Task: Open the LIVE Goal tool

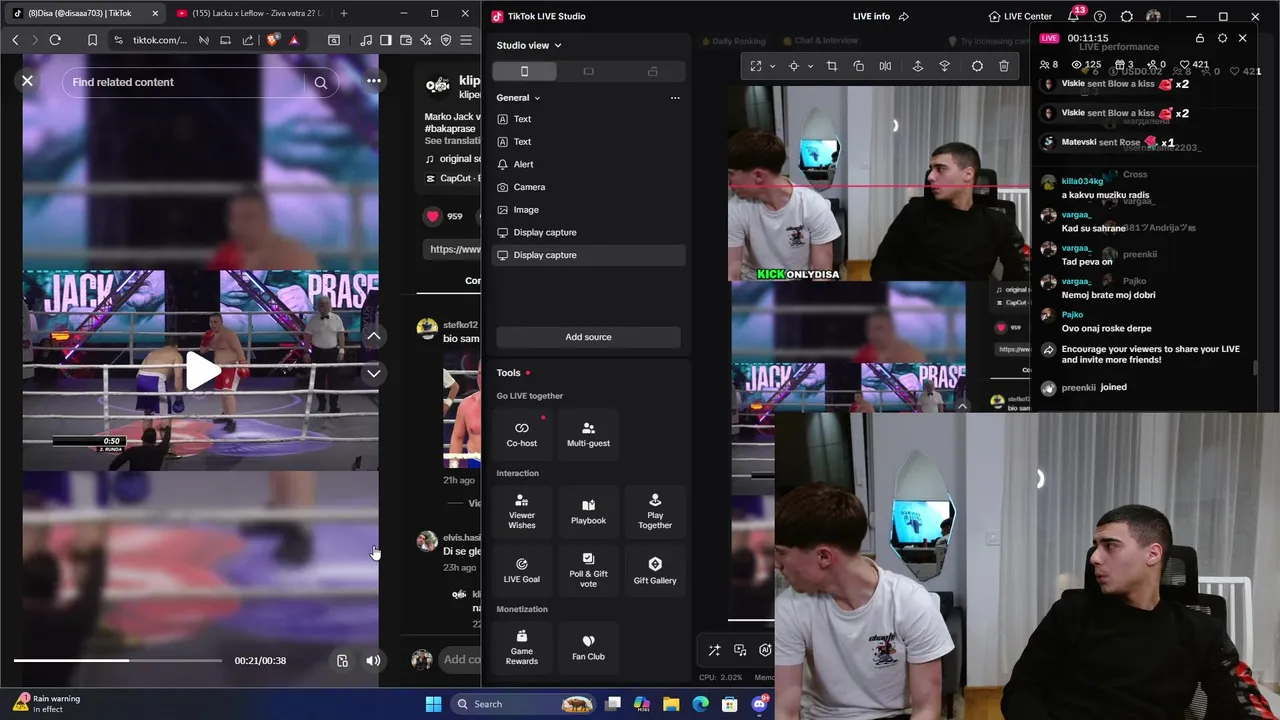Action: 522,570
